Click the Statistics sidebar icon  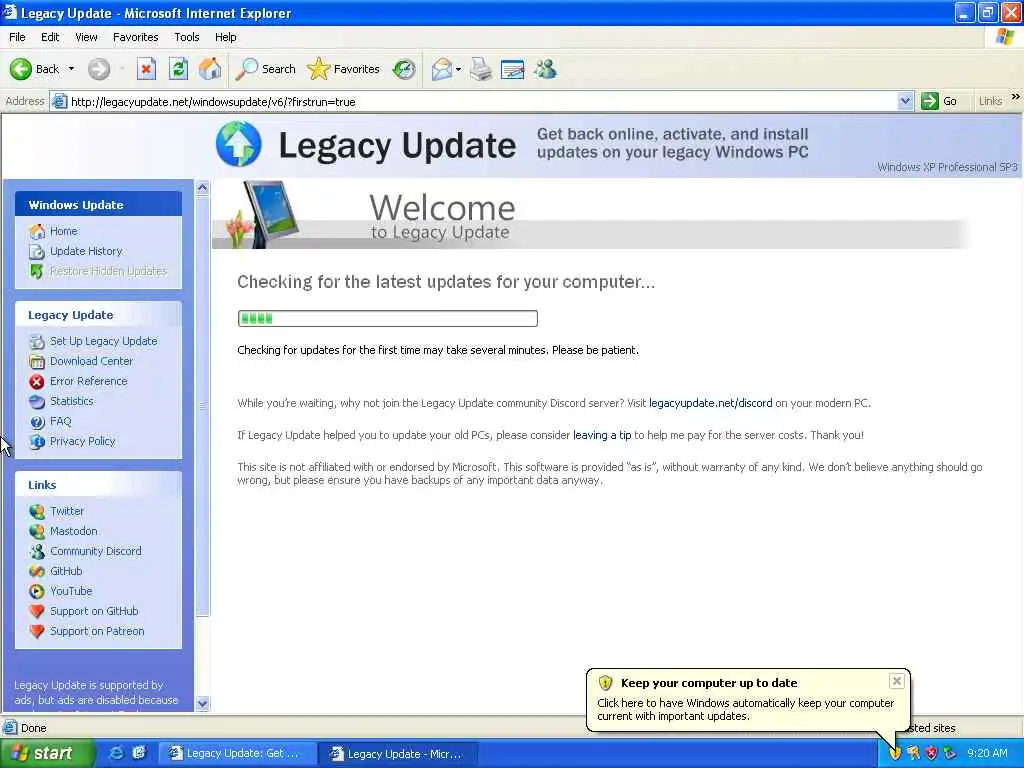37,402
